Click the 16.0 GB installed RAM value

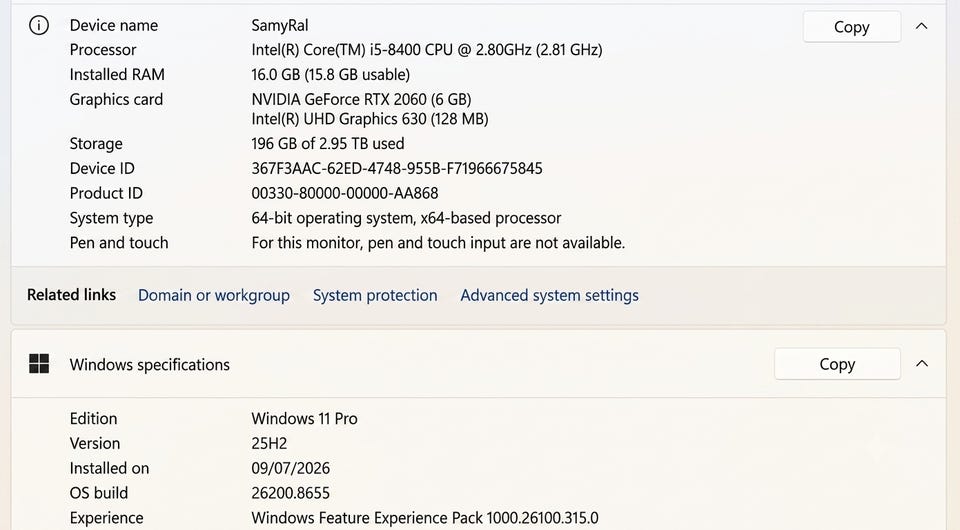click(x=331, y=75)
